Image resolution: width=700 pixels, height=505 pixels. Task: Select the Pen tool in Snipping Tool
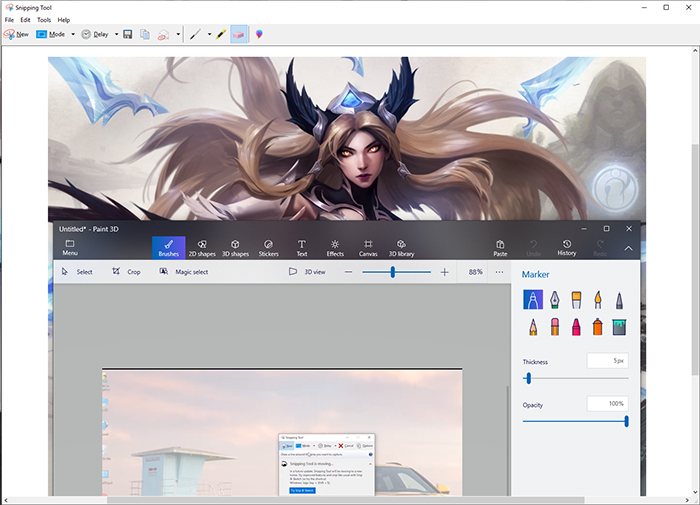196,34
